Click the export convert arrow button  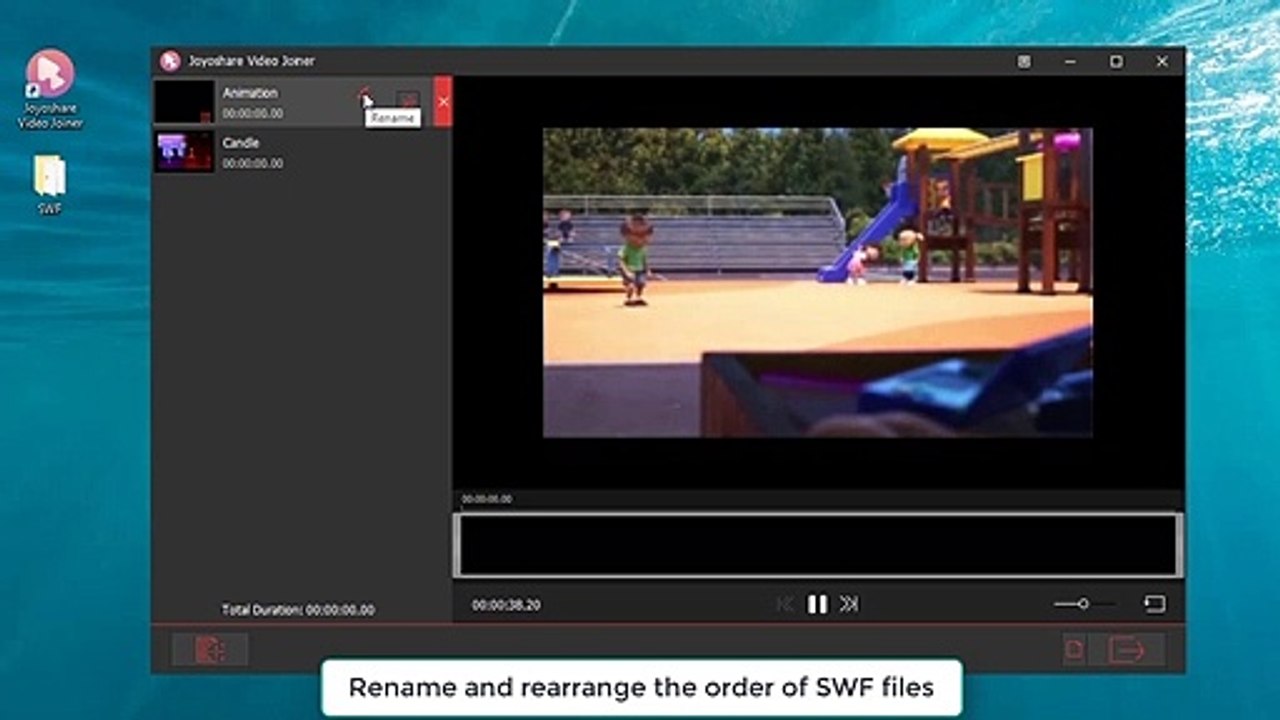pyautogui.click(x=1126, y=650)
